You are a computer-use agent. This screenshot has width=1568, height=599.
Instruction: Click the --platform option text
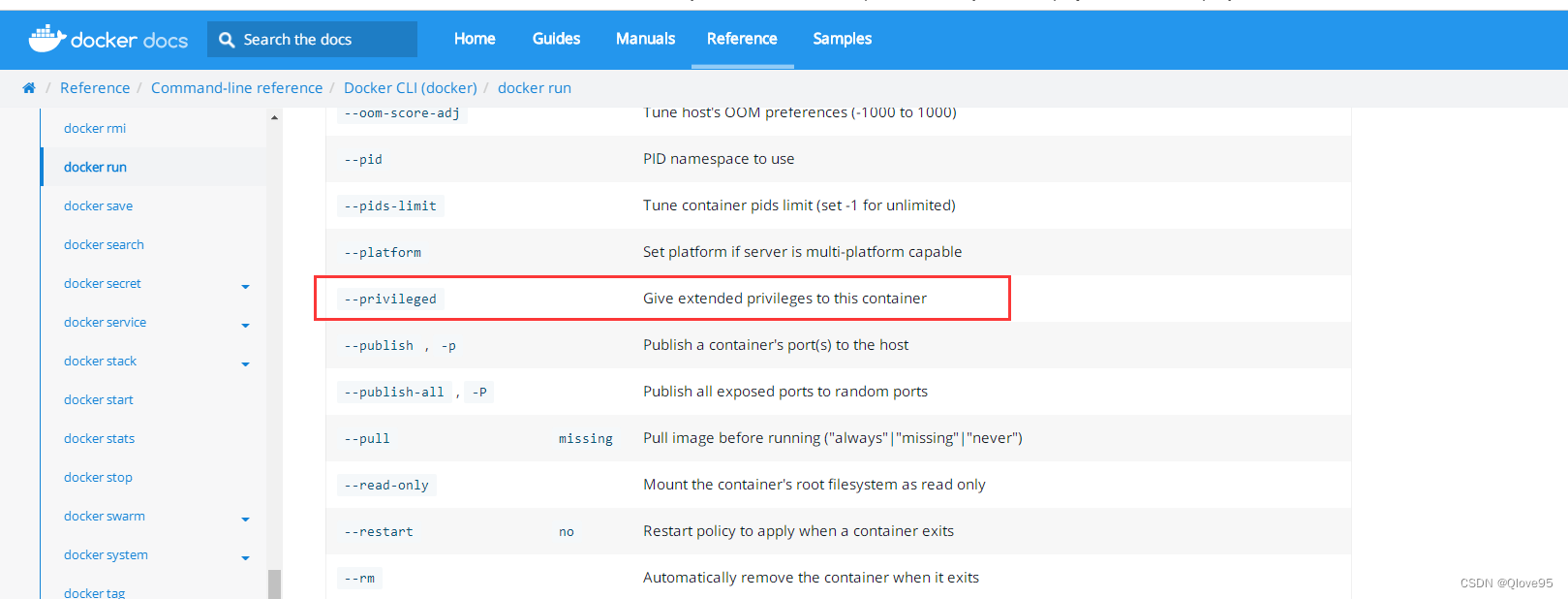[383, 252]
